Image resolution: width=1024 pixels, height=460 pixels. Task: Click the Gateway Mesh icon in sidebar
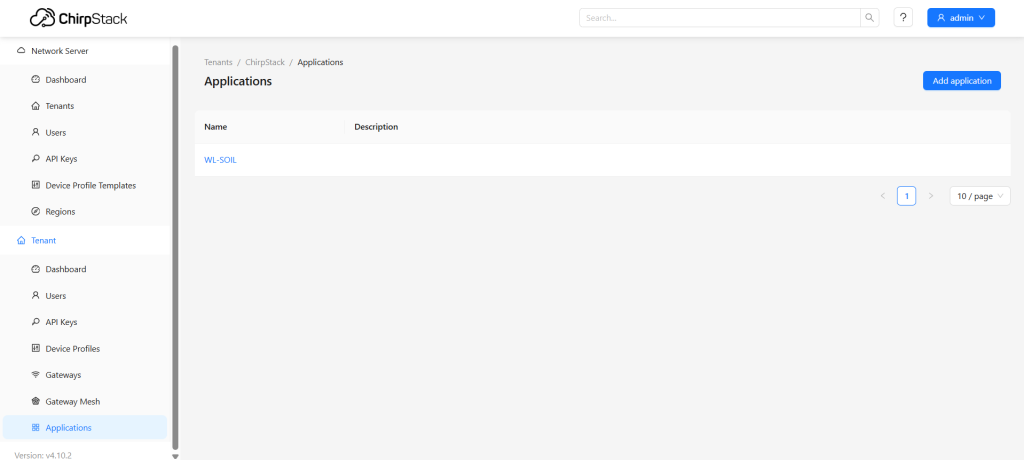[x=35, y=401]
